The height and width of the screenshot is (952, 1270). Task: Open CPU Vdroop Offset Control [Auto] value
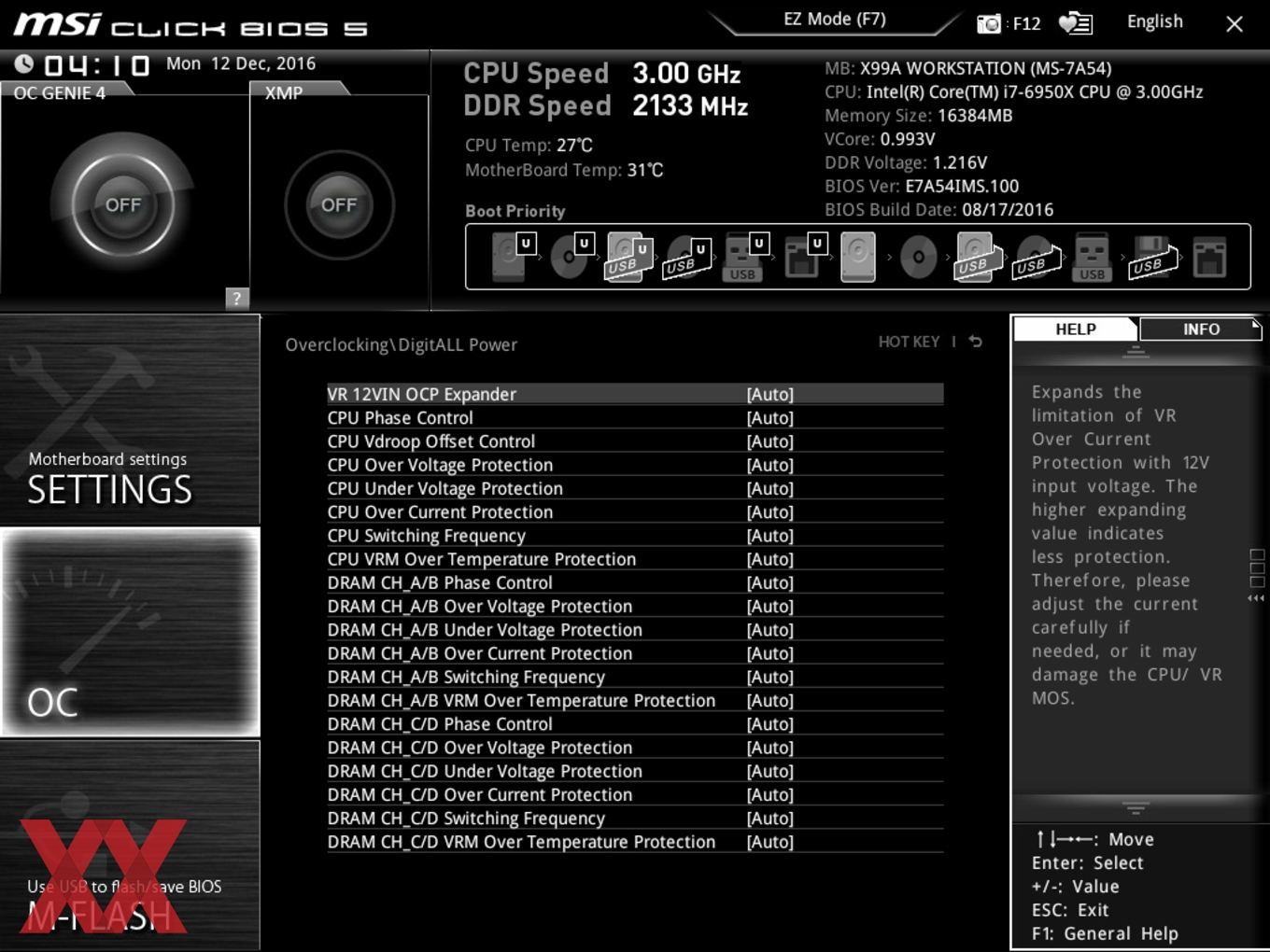point(769,441)
